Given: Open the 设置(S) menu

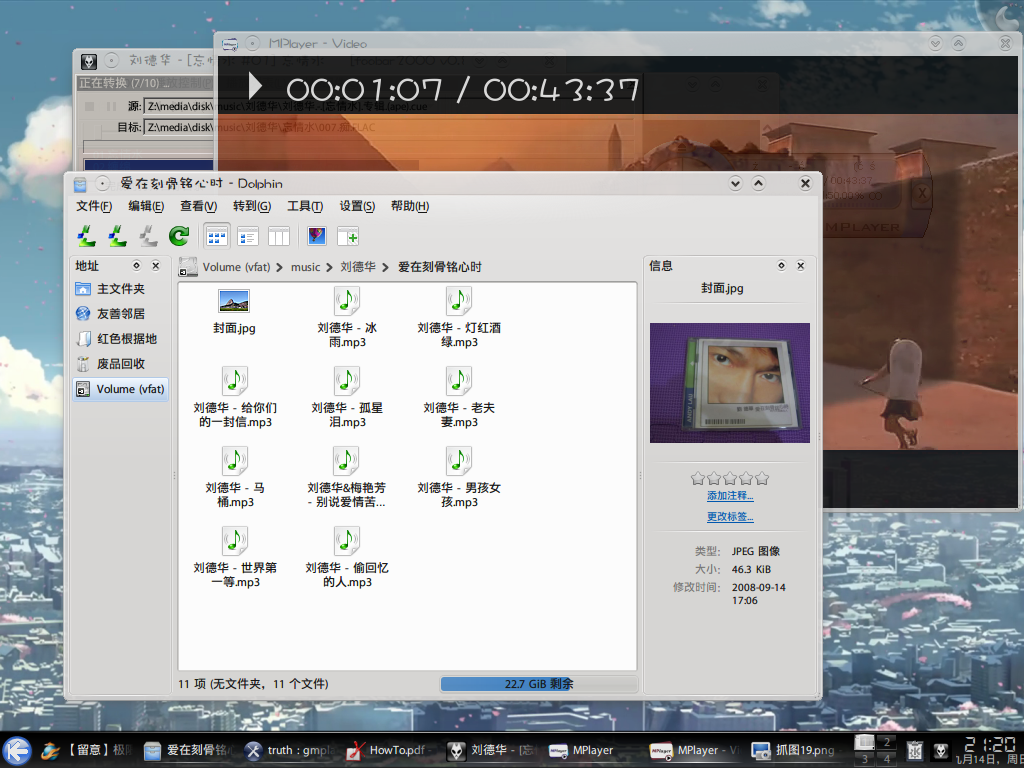Looking at the screenshot, I should [357, 206].
